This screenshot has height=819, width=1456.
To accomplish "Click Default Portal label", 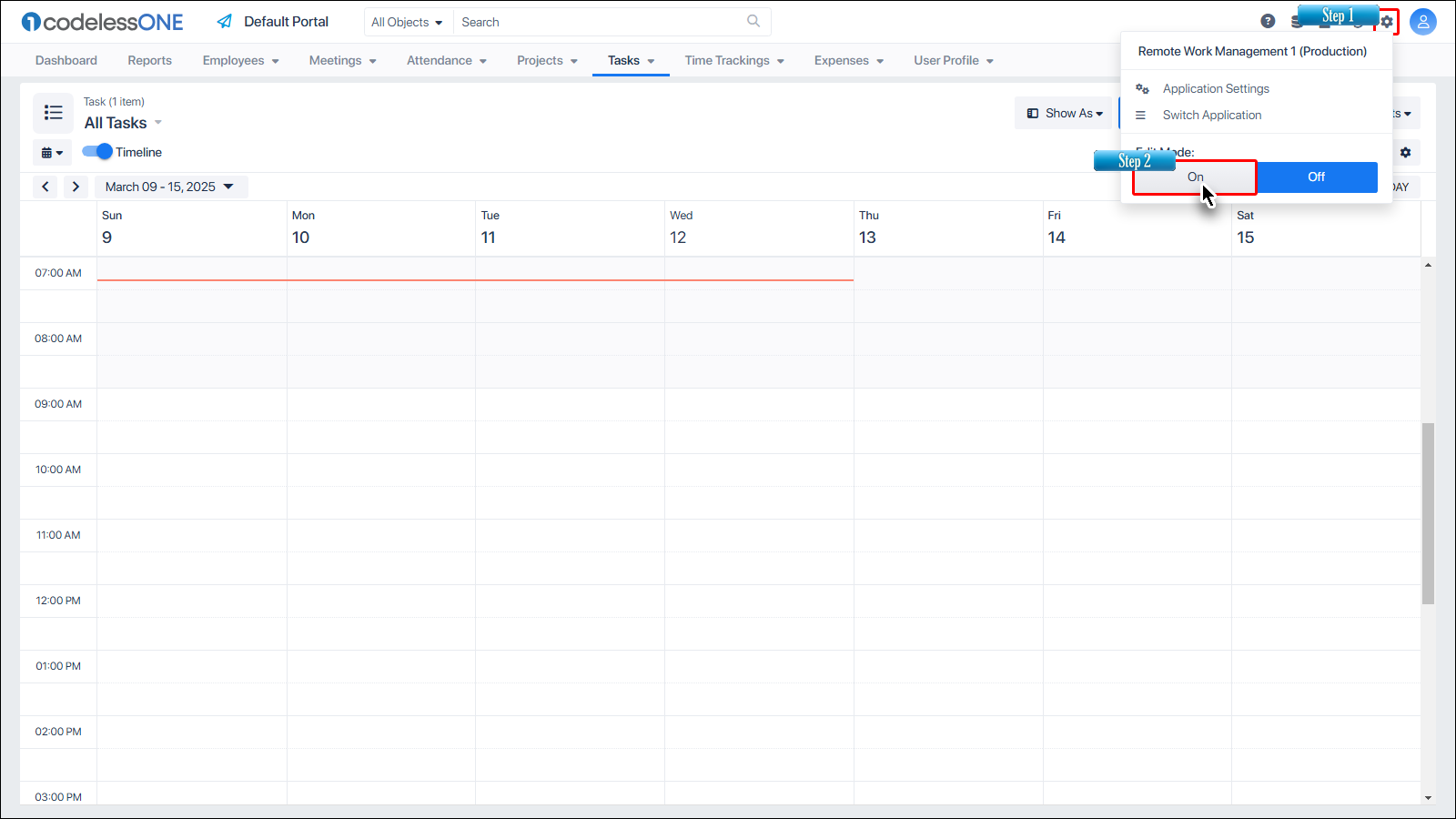I will (x=287, y=22).
